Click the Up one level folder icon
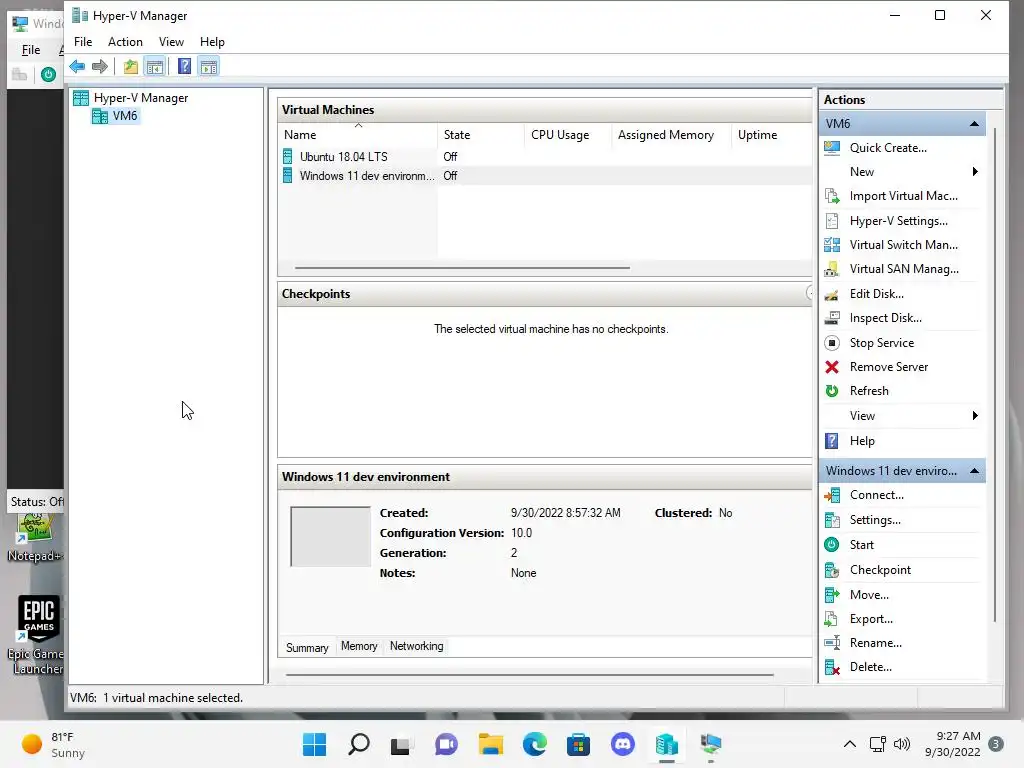 pos(131,67)
